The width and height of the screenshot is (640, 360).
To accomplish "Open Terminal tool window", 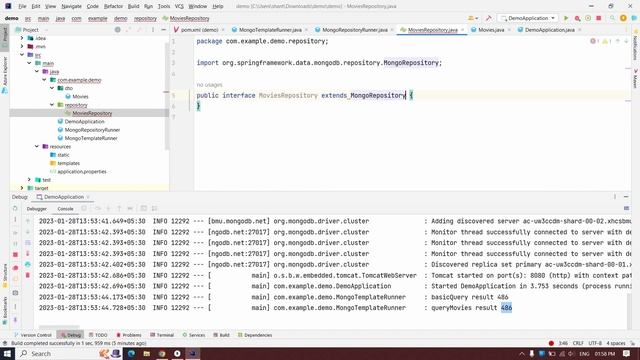I will coord(162,335).
